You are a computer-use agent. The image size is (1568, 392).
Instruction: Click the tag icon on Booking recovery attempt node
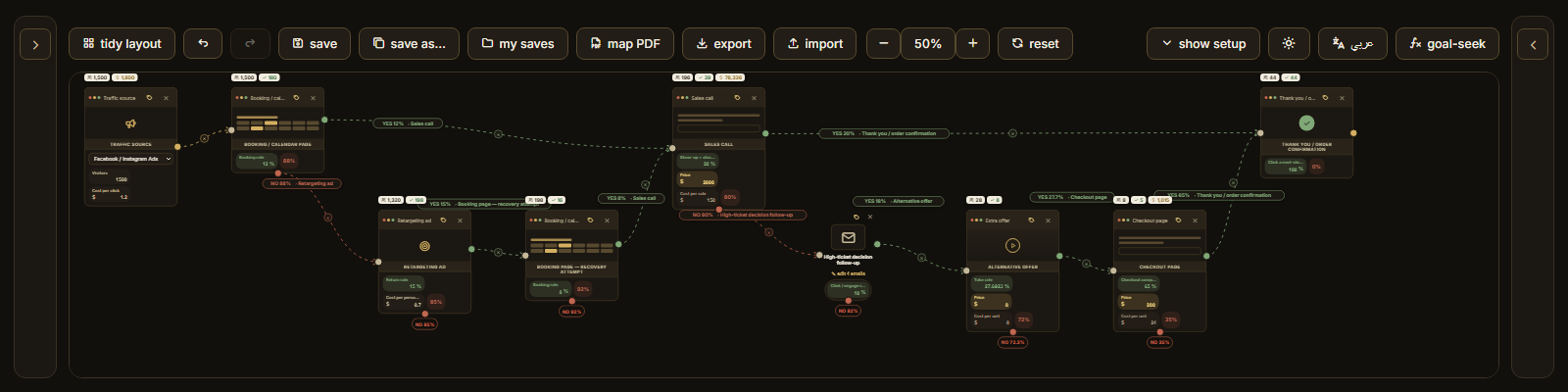point(590,220)
